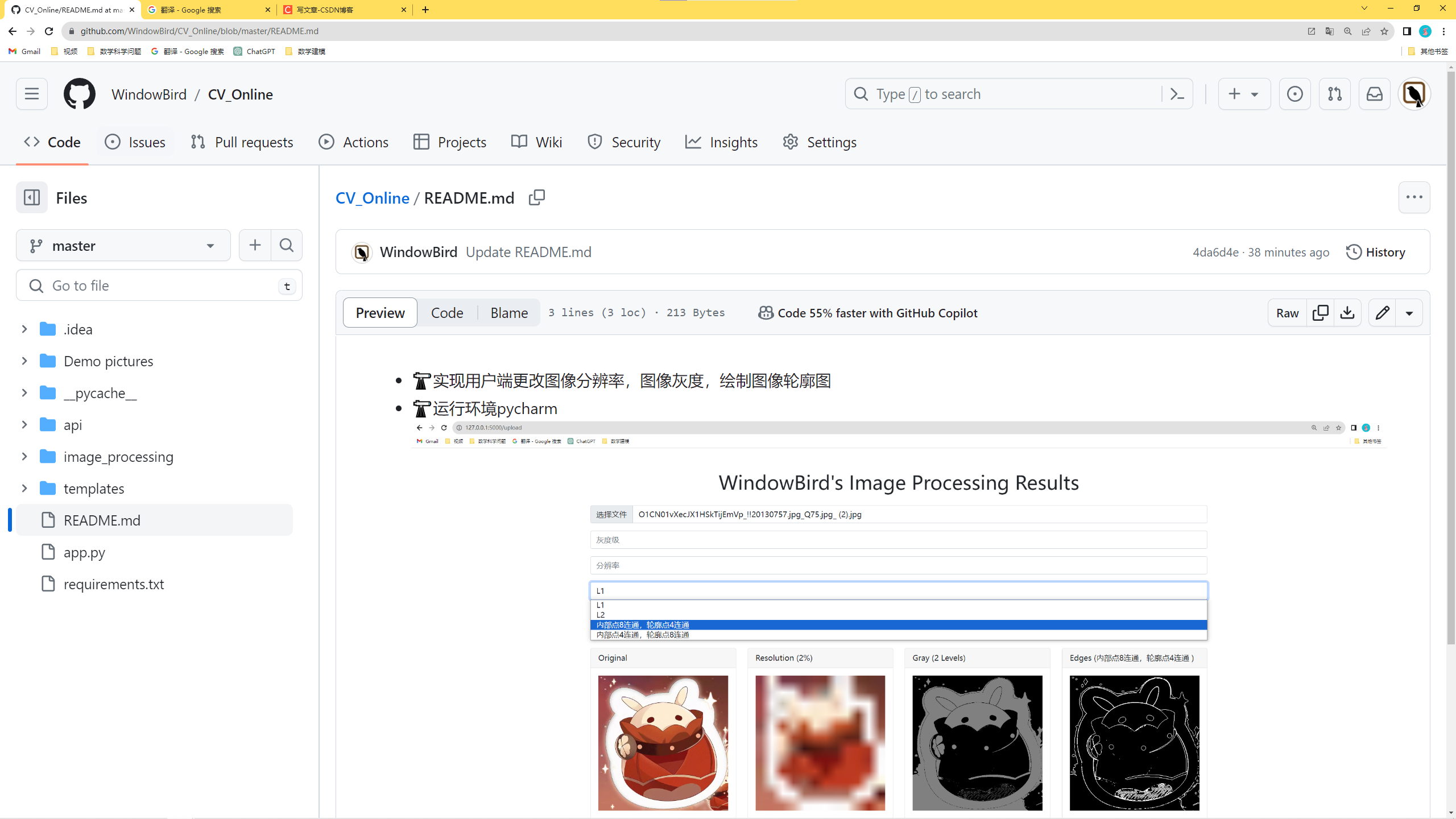Click the download raw file icon
Screen dimensions: 1456x819
(x=1347, y=313)
